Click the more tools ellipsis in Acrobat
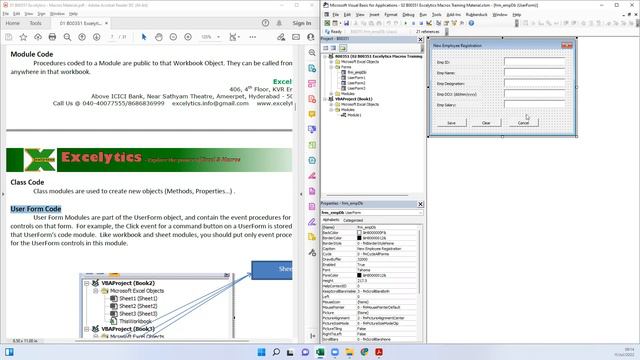 253,37
